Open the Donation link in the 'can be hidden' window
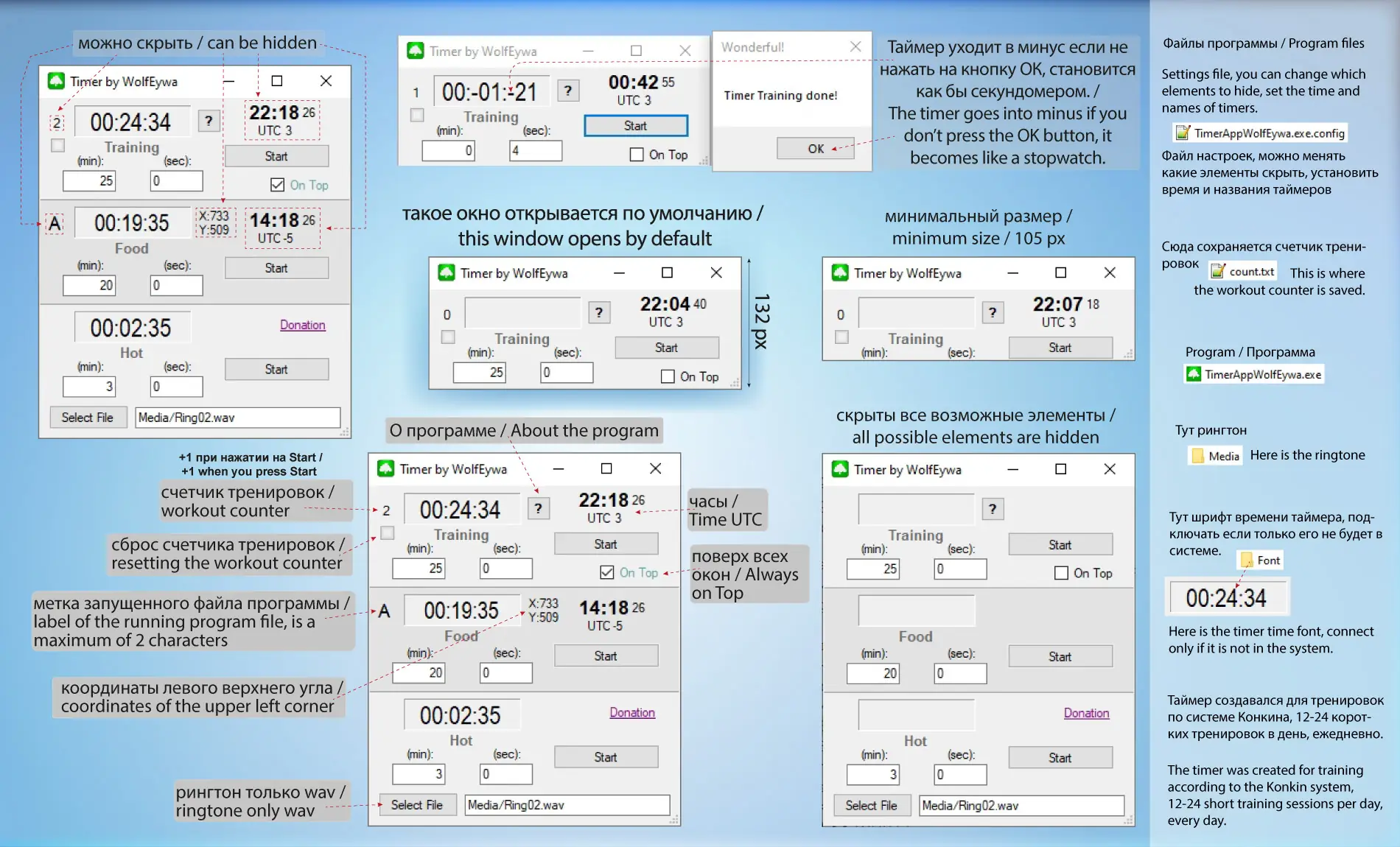This screenshot has height=847, width=1400. point(303,325)
